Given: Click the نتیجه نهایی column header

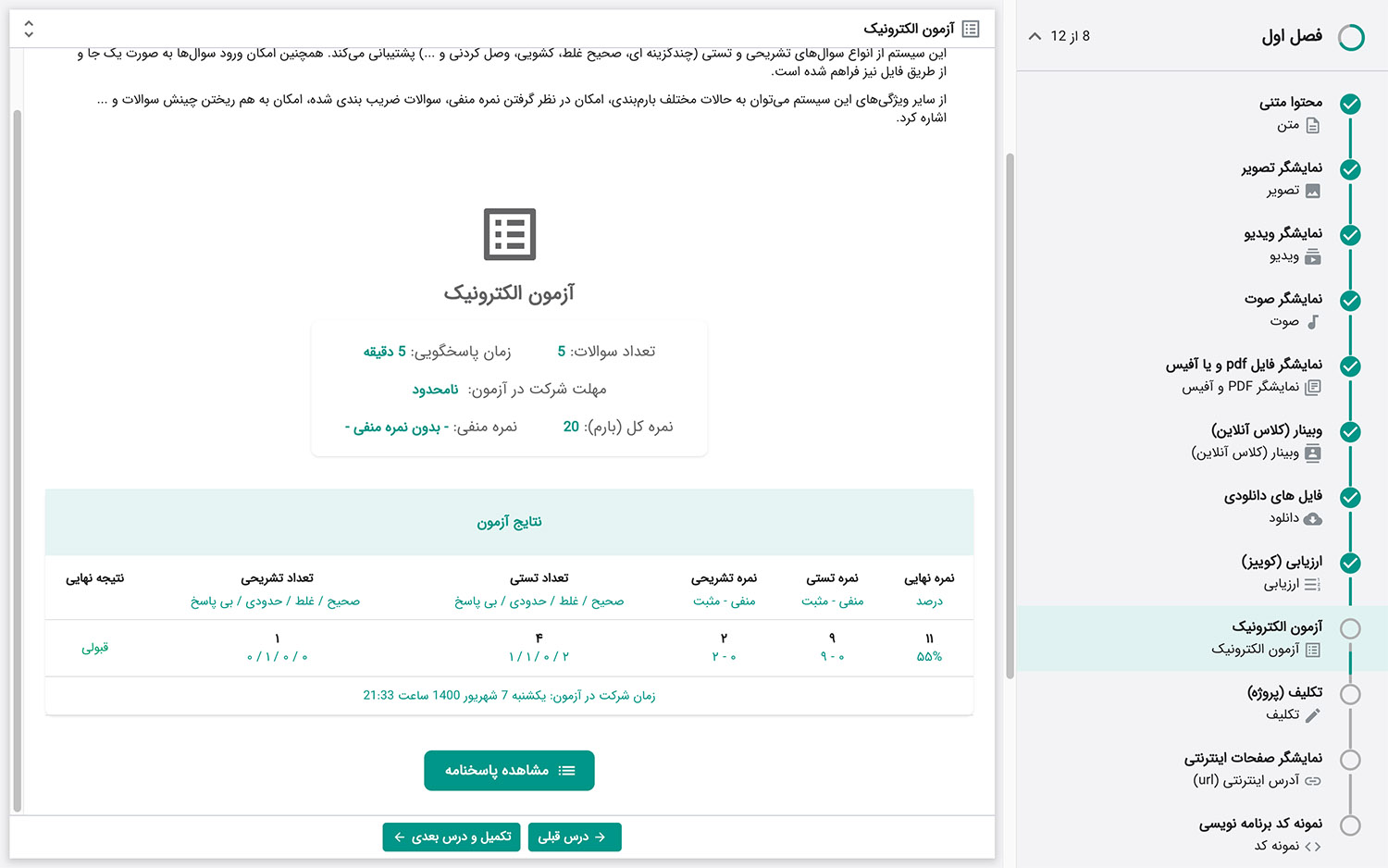Looking at the screenshot, I should tap(94, 578).
